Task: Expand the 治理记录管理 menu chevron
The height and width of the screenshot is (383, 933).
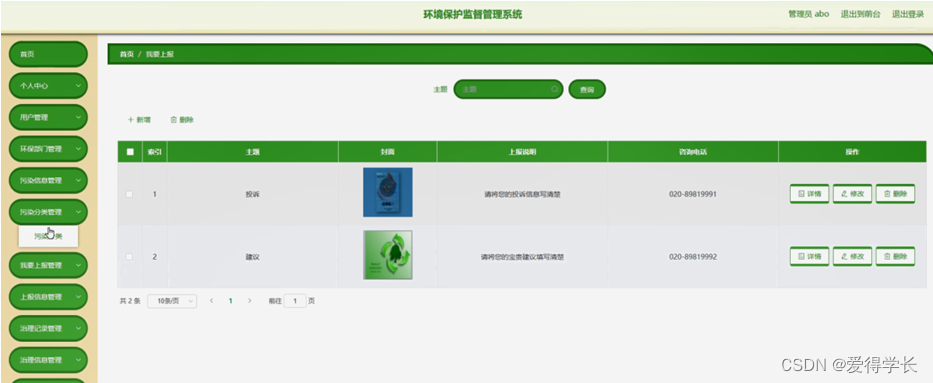Action: (x=79, y=328)
